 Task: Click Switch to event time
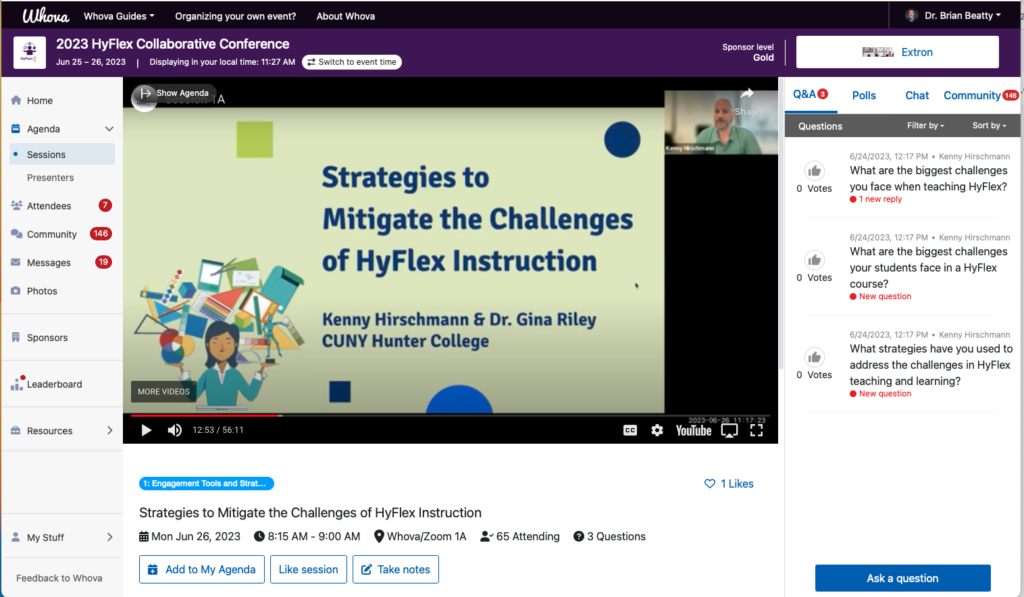pyautogui.click(x=351, y=61)
